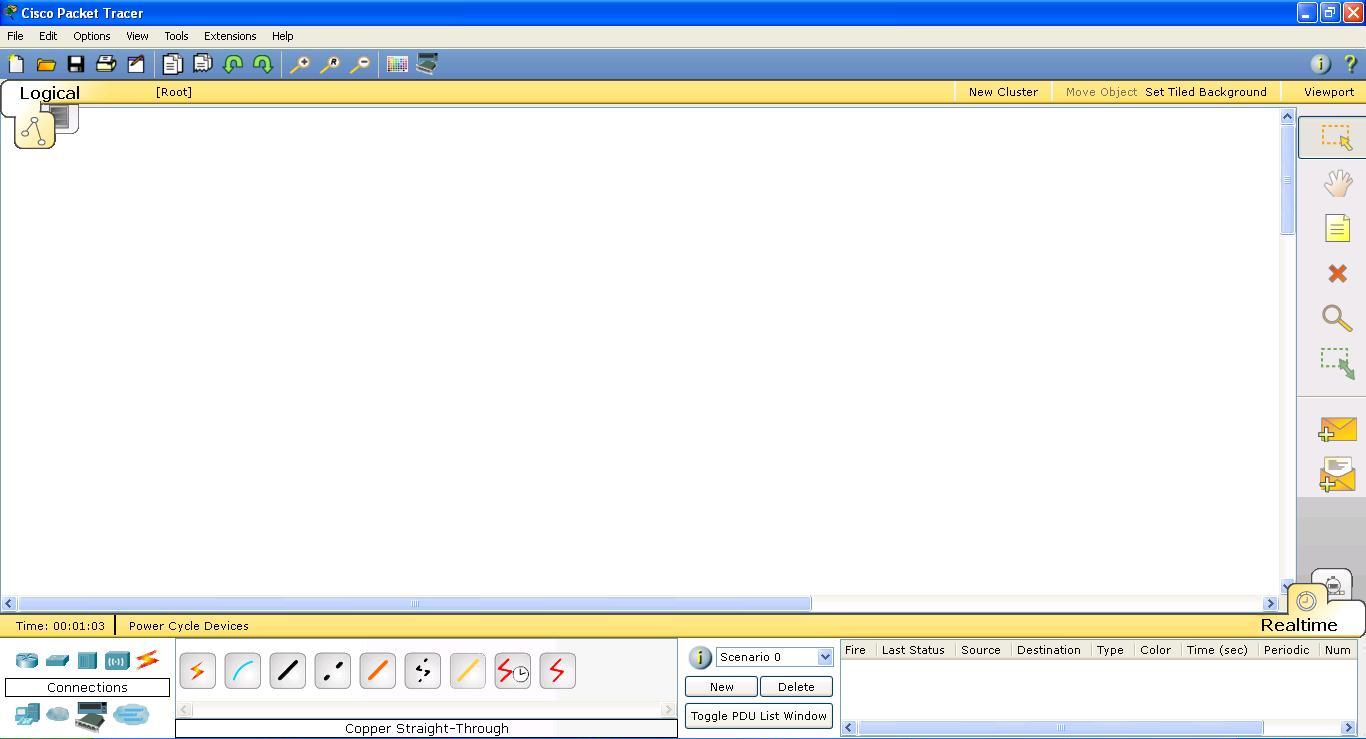Paste with the Paste toolbar icon

[x=202, y=64]
